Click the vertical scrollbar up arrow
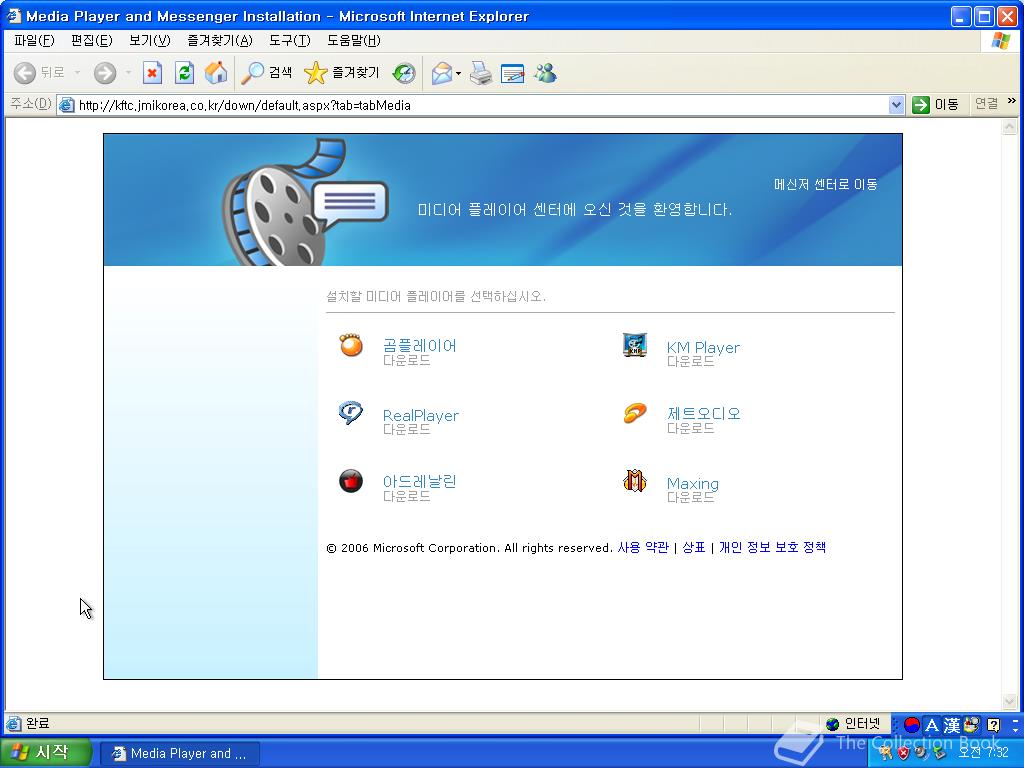1024x768 pixels. click(1010, 126)
